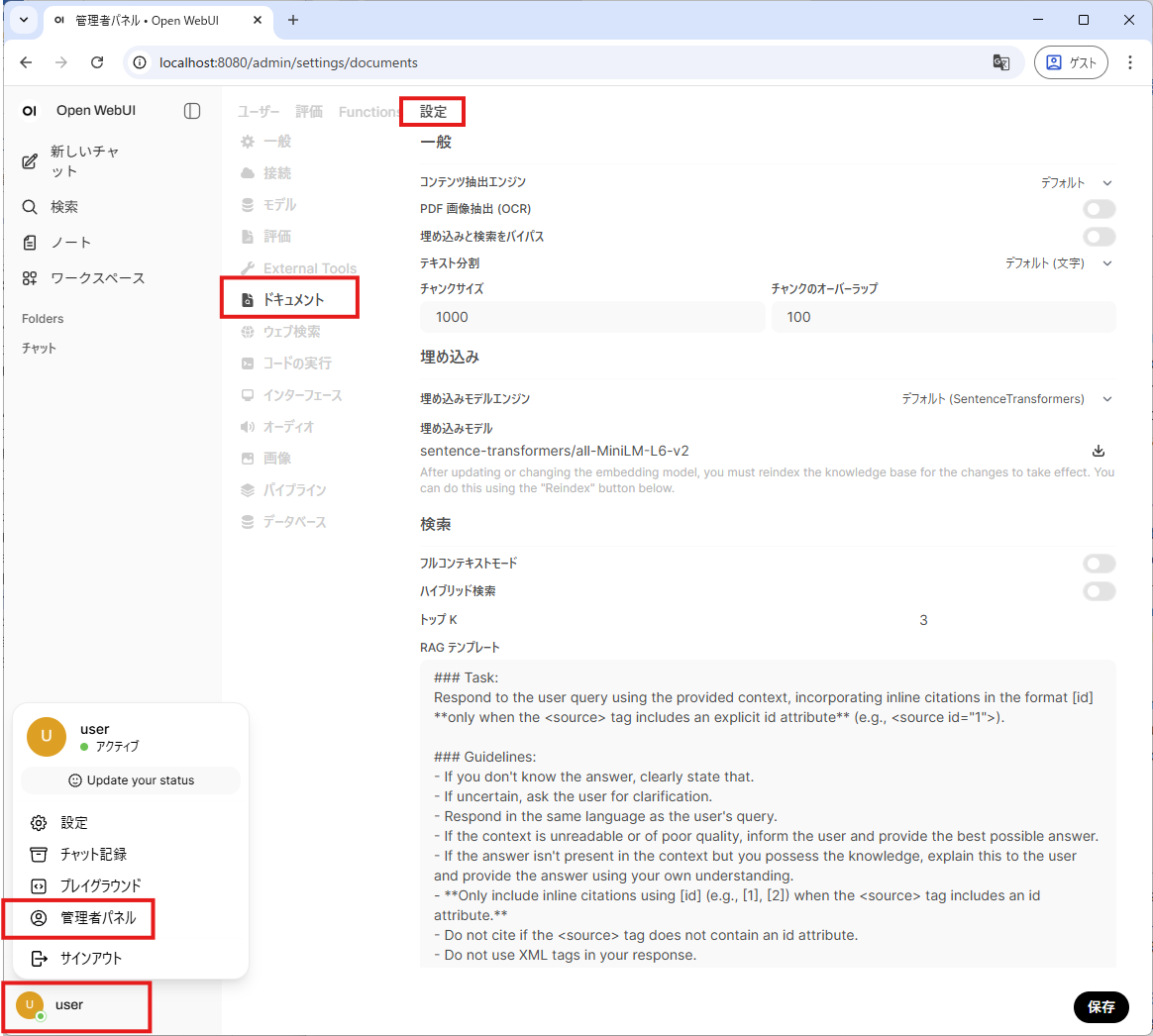Click the sidebar collapse icon
The image size is (1153, 1036).
click(x=192, y=111)
